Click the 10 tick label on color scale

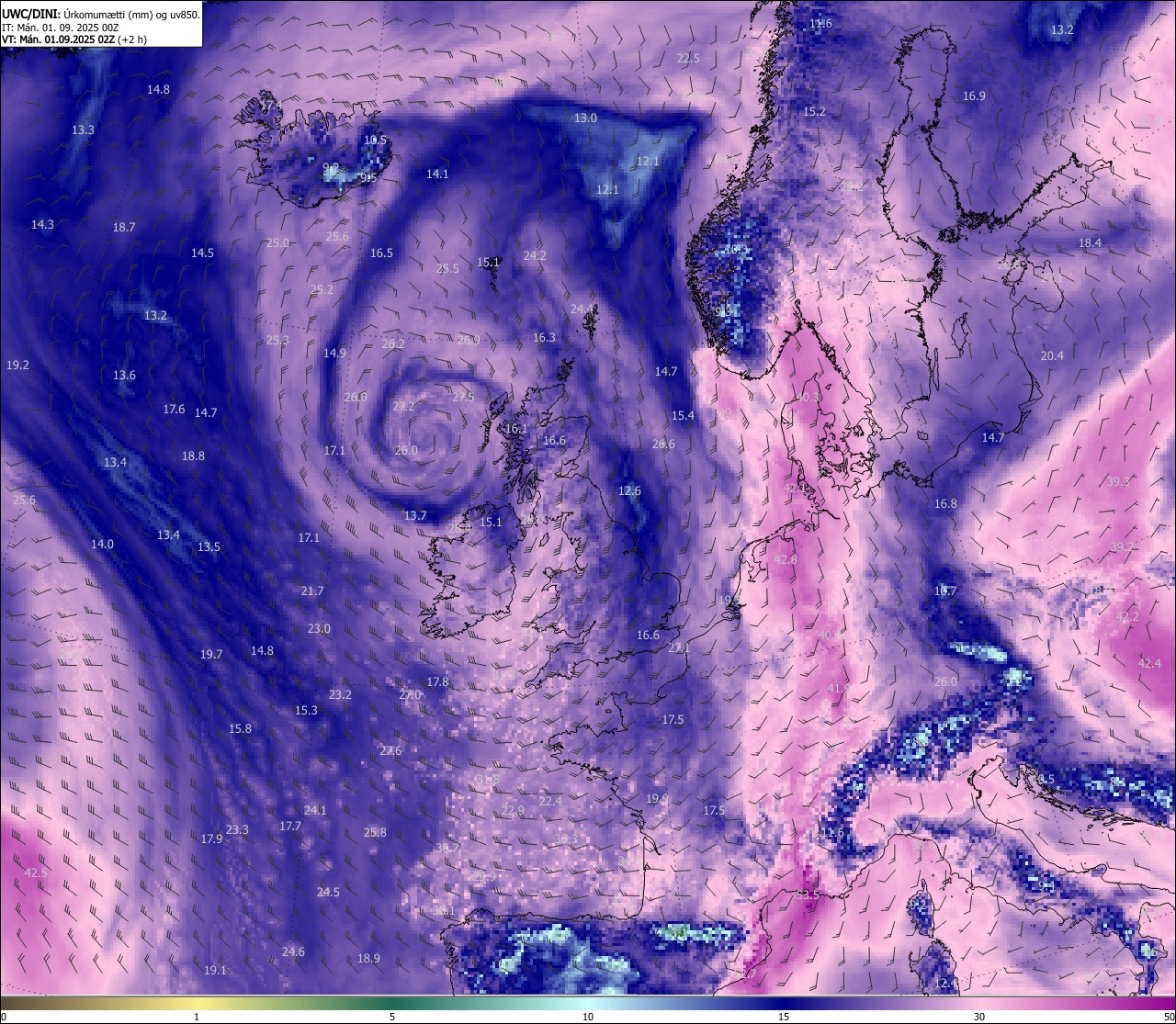tap(588, 1017)
